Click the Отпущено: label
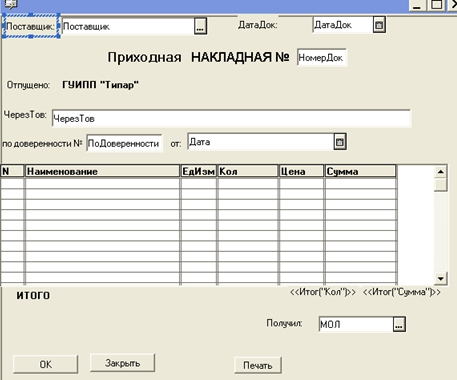Screen dimensions: 457x380 click(28, 85)
